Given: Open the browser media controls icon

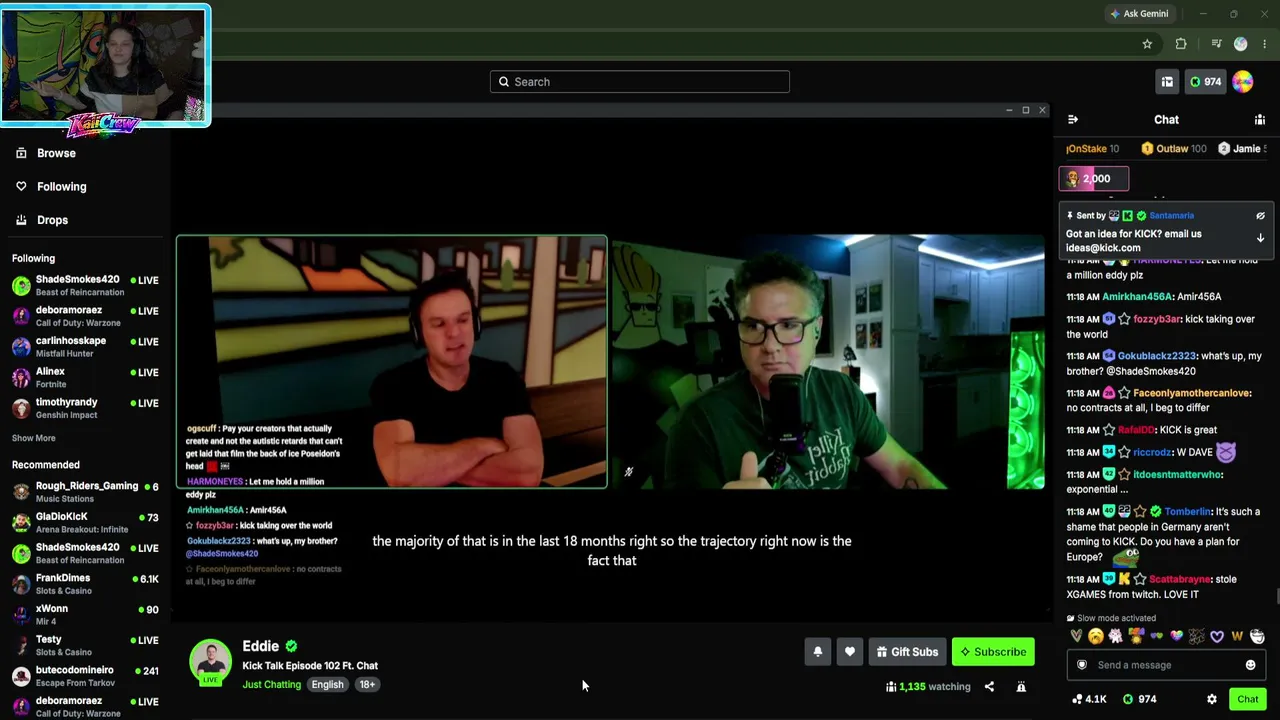Looking at the screenshot, I should 1216,44.
